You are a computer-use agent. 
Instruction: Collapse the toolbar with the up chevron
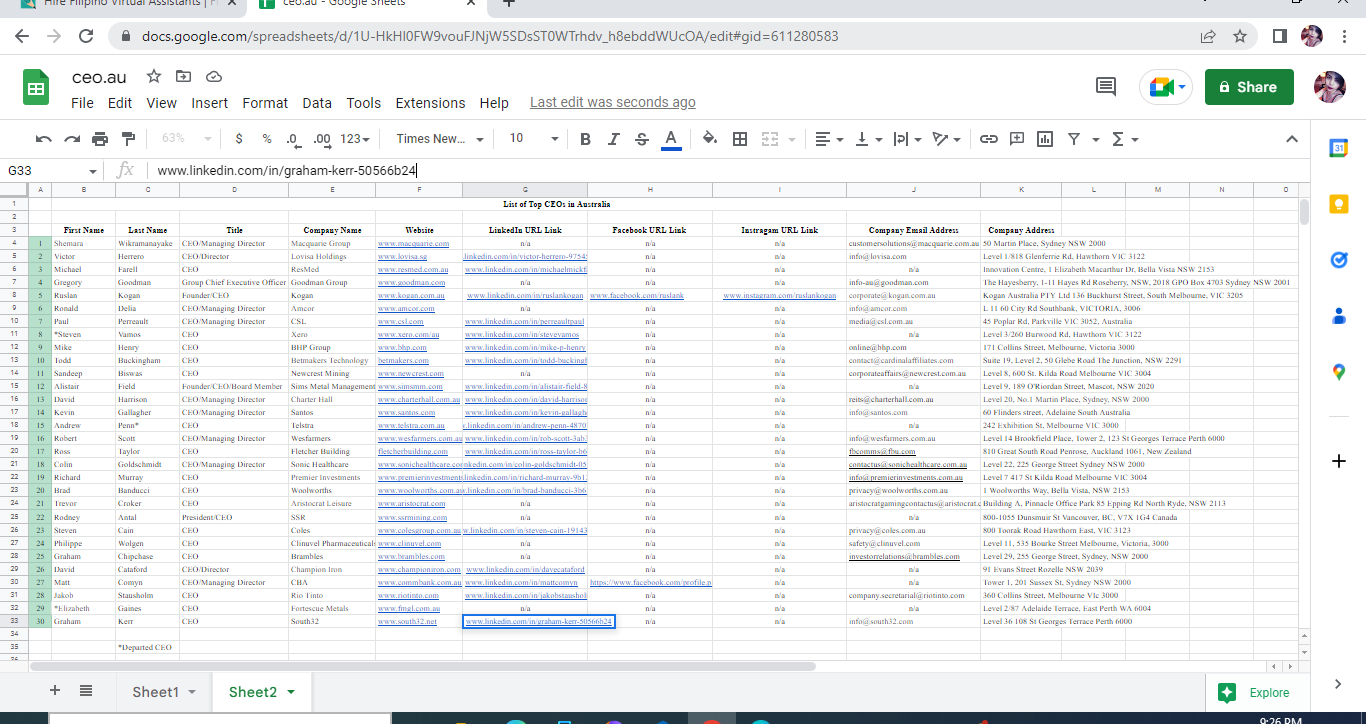[x=1291, y=139]
